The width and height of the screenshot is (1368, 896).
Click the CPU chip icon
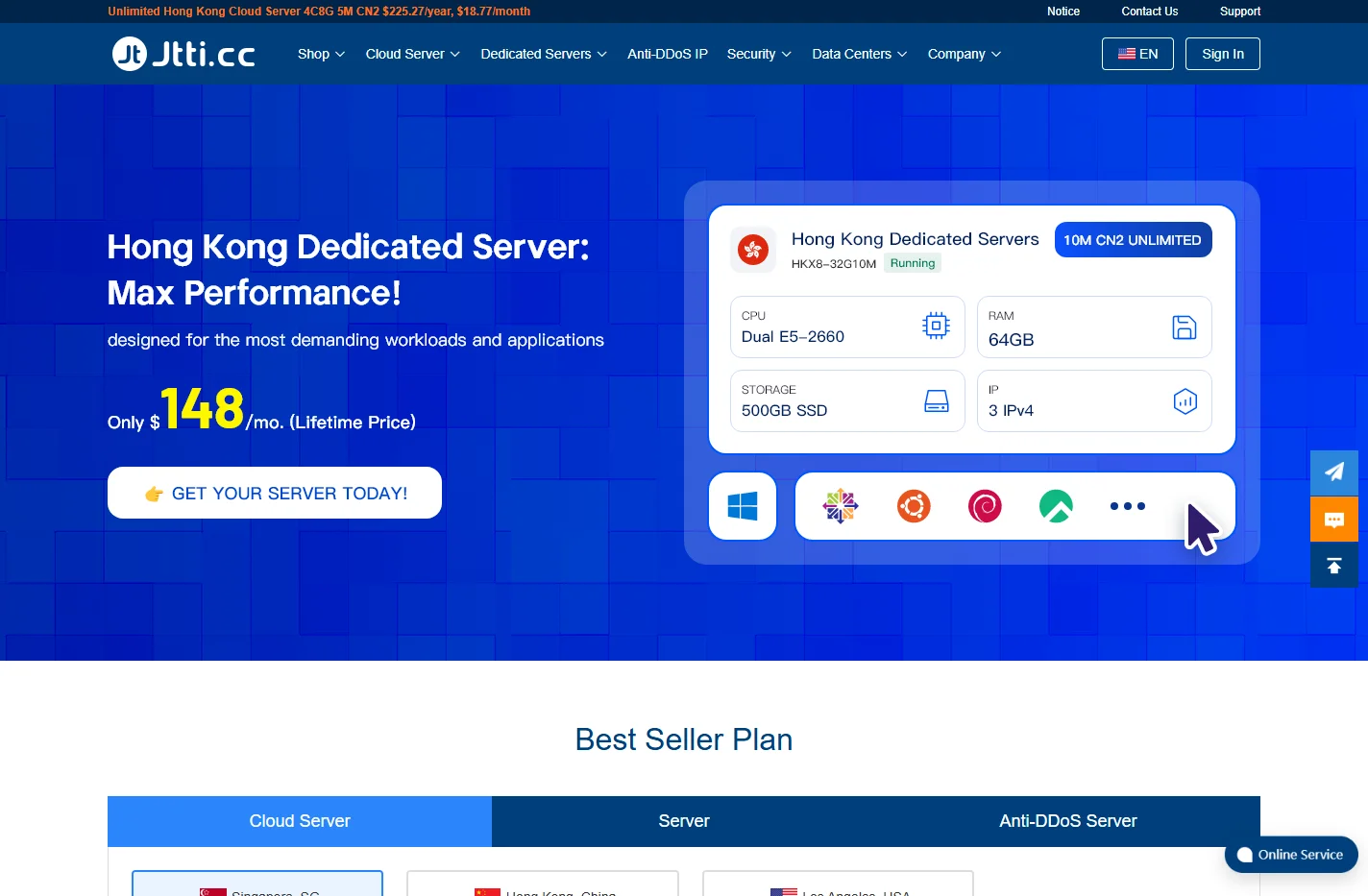pyautogui.click(x=936, y=326)
